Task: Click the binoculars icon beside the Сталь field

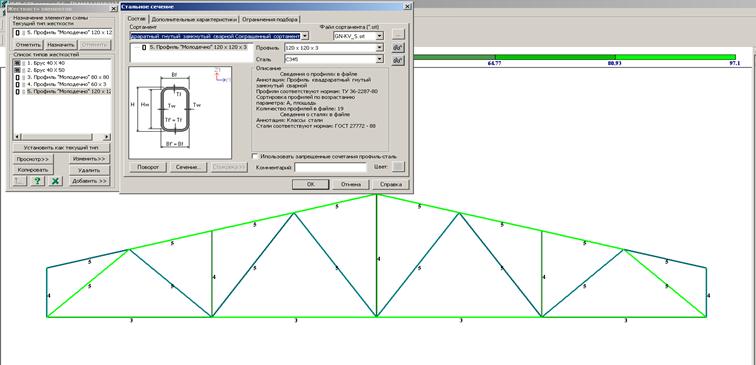Action: (398, 60)
